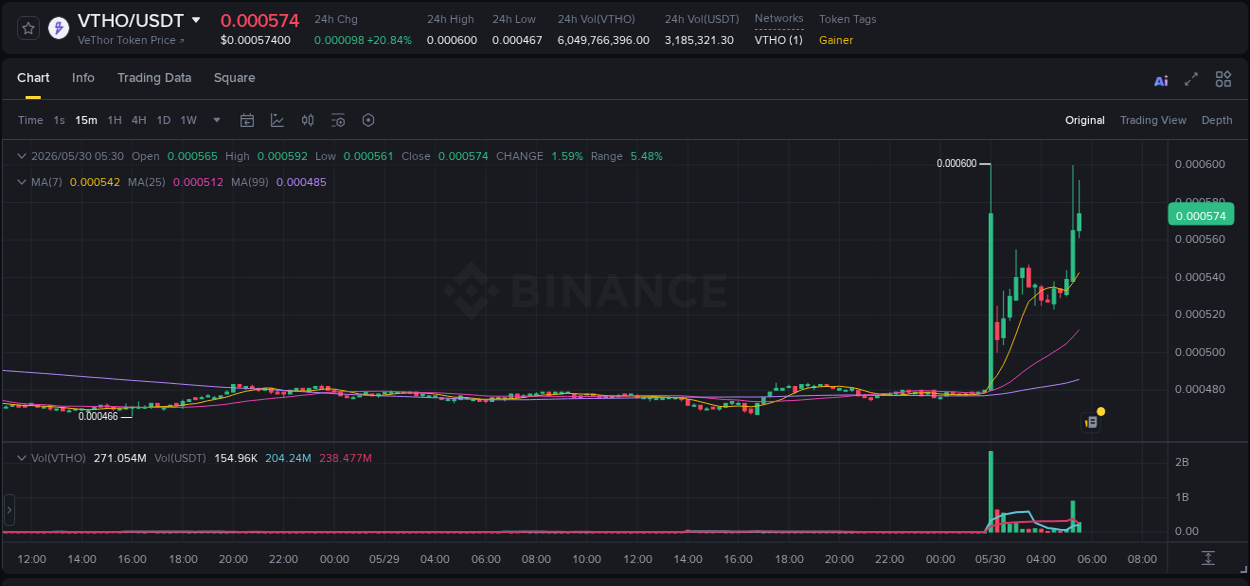
Task: Switch to the Chart tab
Action: pyautogui.click(x=33, y=78)
